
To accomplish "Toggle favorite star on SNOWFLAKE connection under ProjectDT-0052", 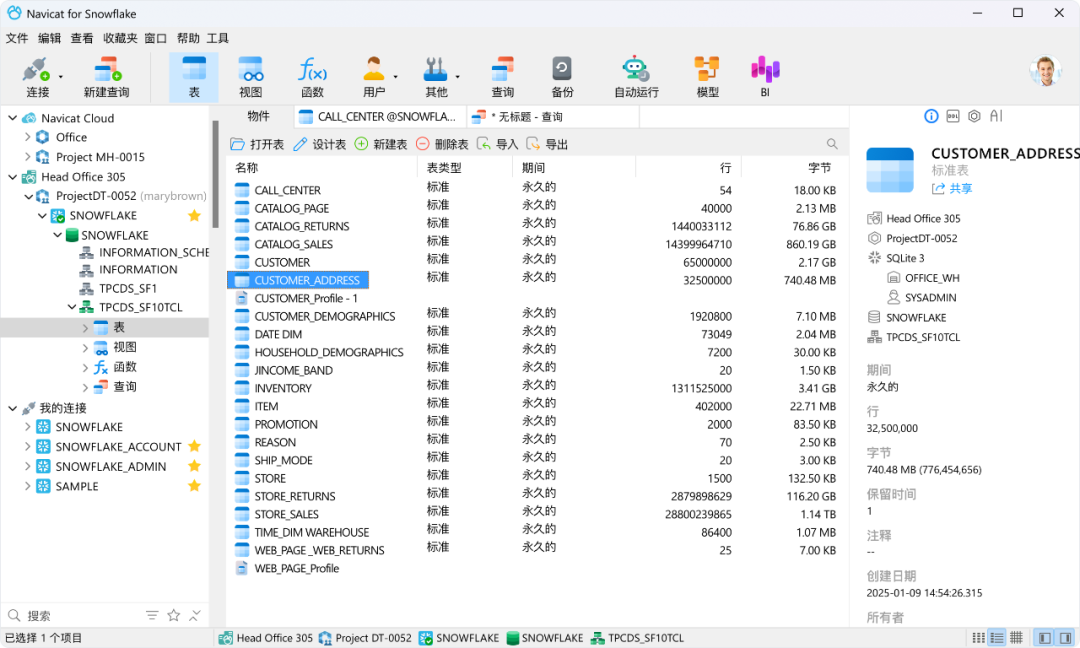I will point(194,216).
